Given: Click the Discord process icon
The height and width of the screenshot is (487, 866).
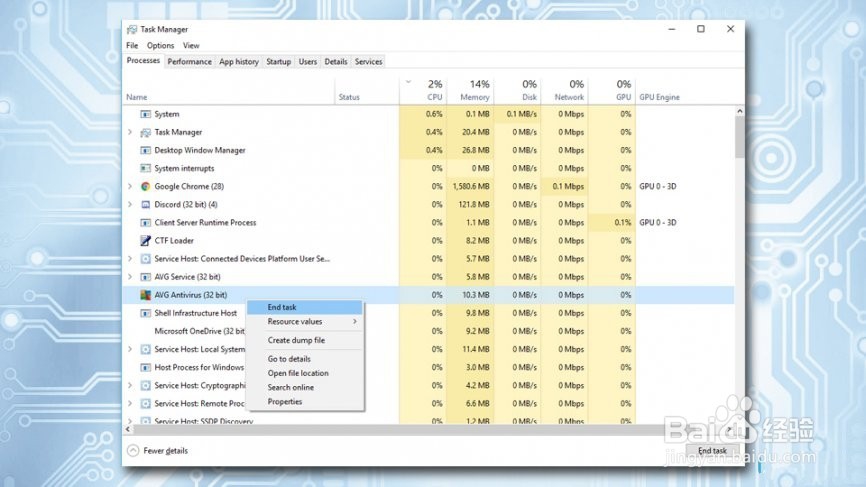Looking at the screenshot, I should [x=145, y=205].
